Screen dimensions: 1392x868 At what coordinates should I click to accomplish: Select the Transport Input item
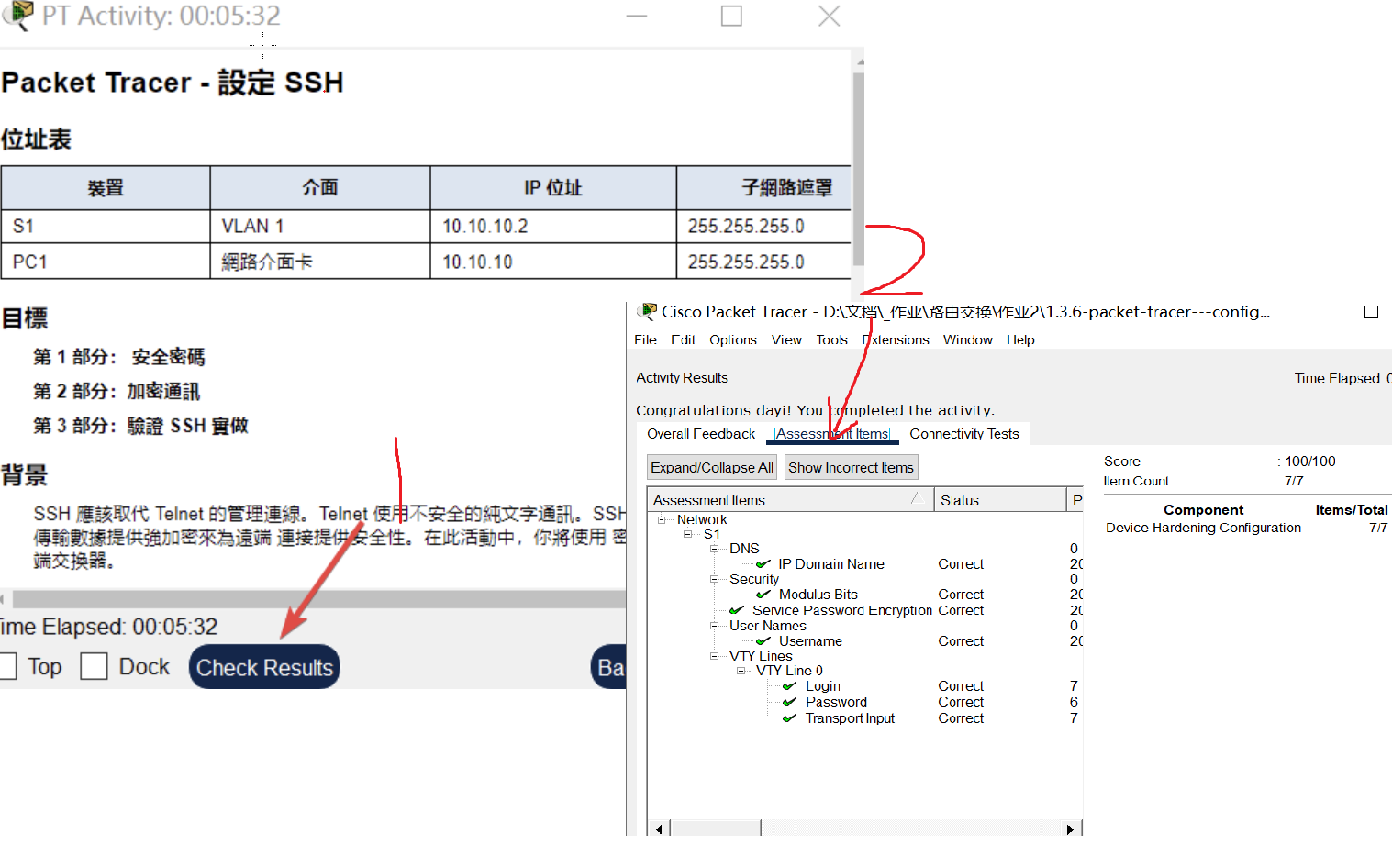coord(850,718)
